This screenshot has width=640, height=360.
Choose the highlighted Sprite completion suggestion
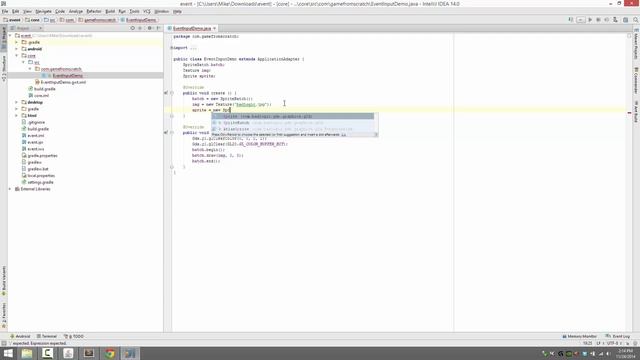(x=293, y=116)
